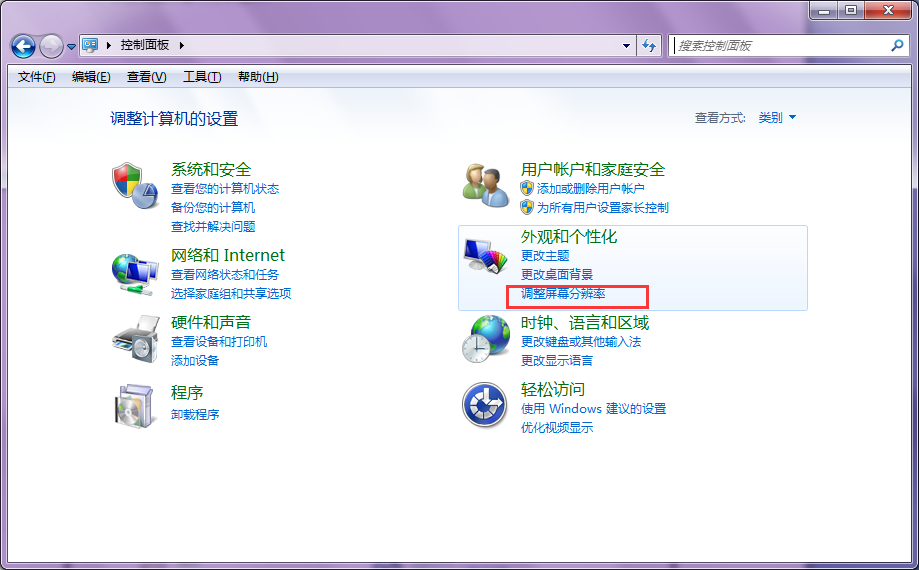
Task: Click the 系统和安全 shield icon
Action: (x=135, y=186)
